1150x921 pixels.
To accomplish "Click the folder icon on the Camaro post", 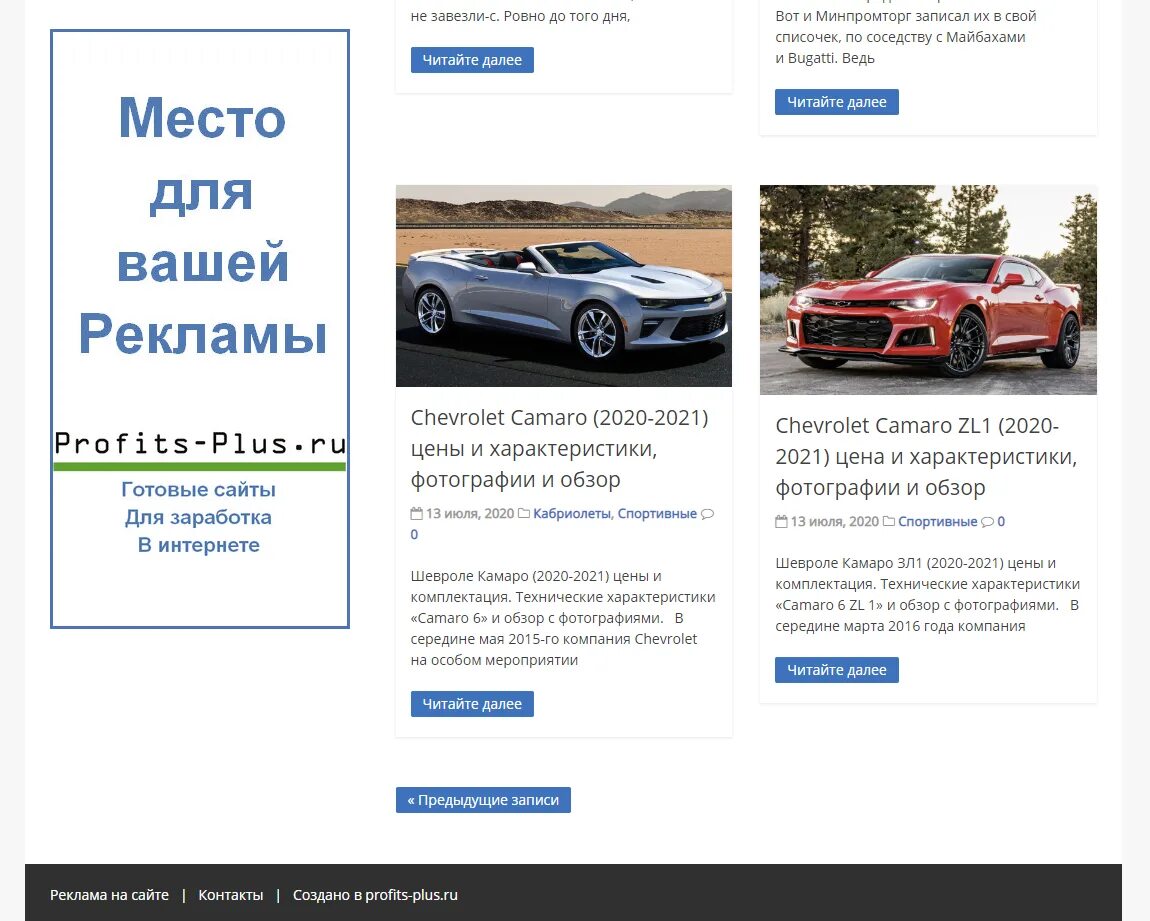I will pyautogui.click(x=524, y=513).
